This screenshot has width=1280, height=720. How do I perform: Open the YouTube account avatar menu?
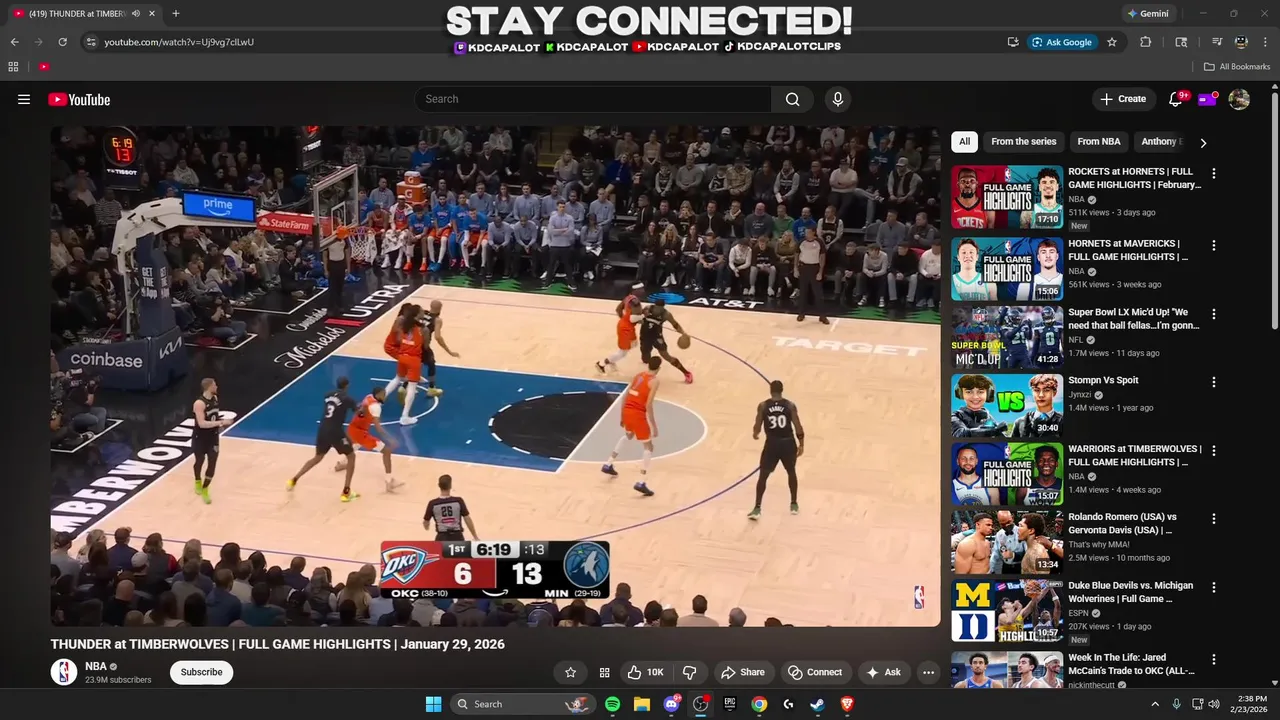coord(1239,99)
